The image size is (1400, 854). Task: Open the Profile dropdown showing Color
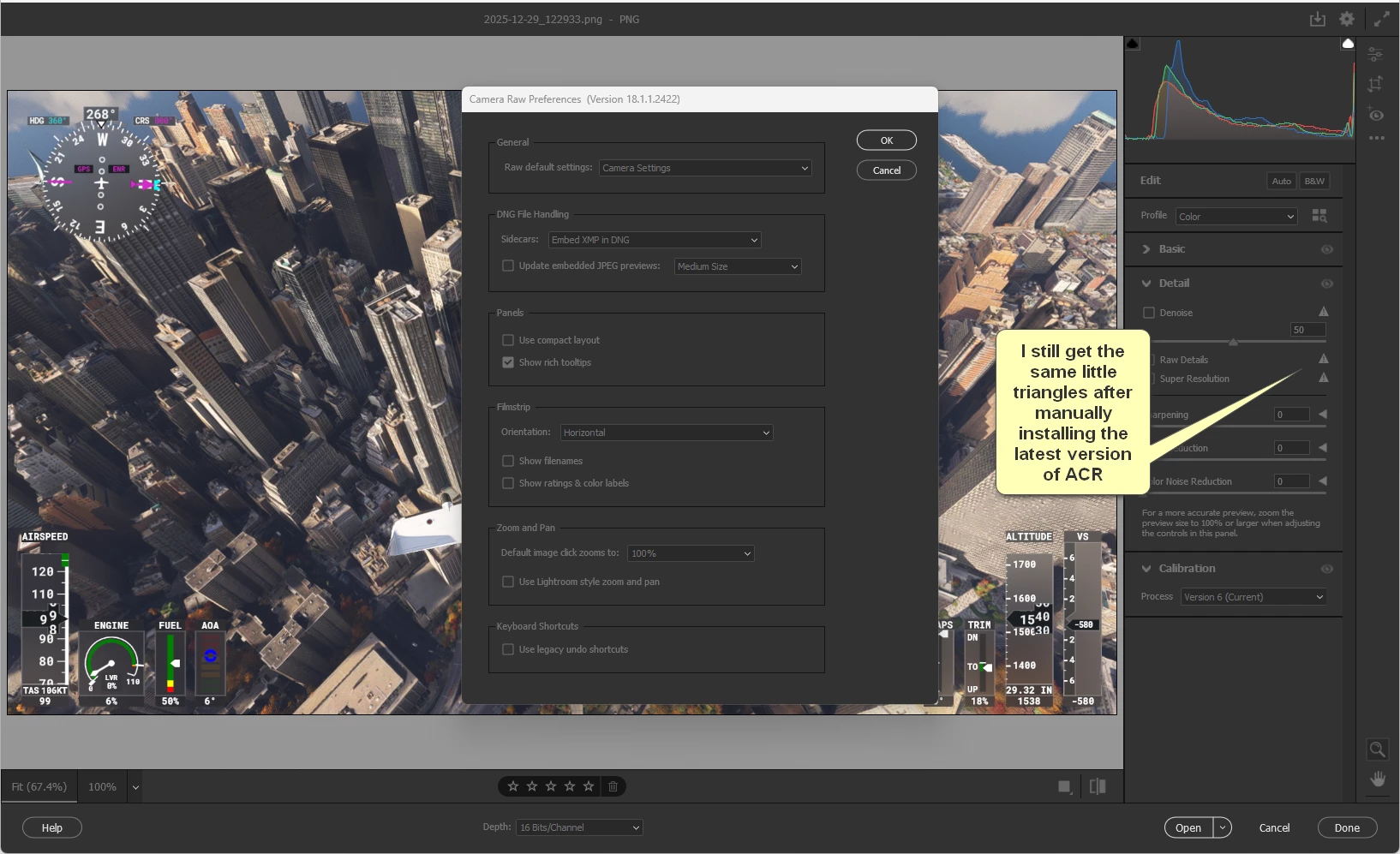(x=1236, y=217)
